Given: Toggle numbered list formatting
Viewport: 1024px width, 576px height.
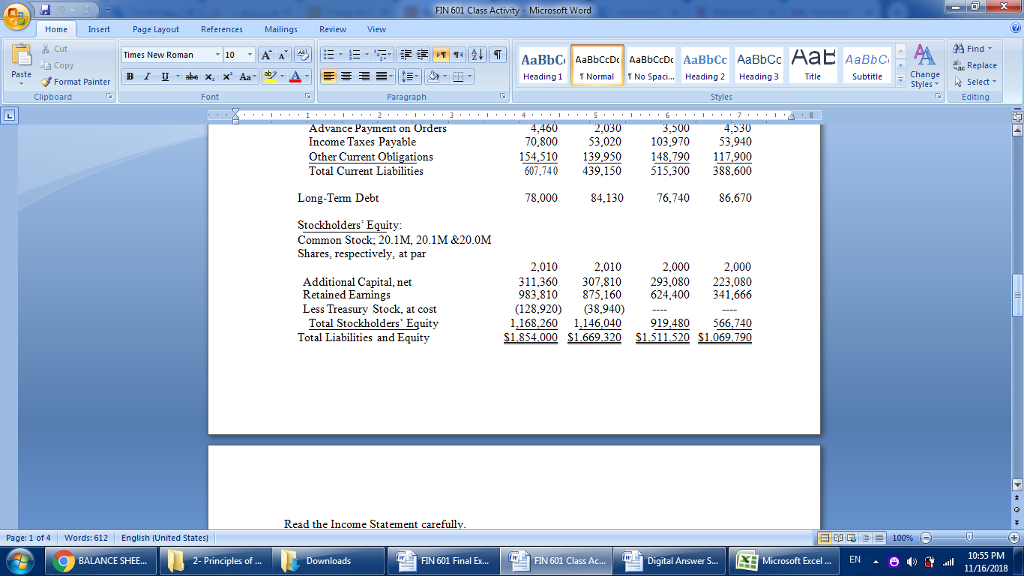Looking at the screenshot, I should [355, 54].
